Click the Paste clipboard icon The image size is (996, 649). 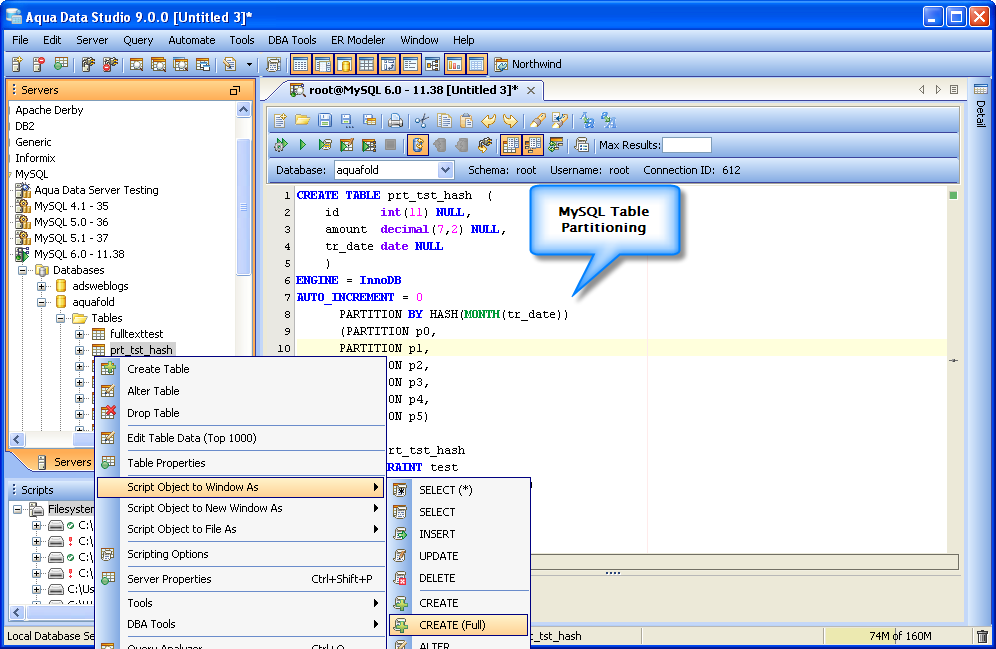pyautogui.click(x=466, y=120)
